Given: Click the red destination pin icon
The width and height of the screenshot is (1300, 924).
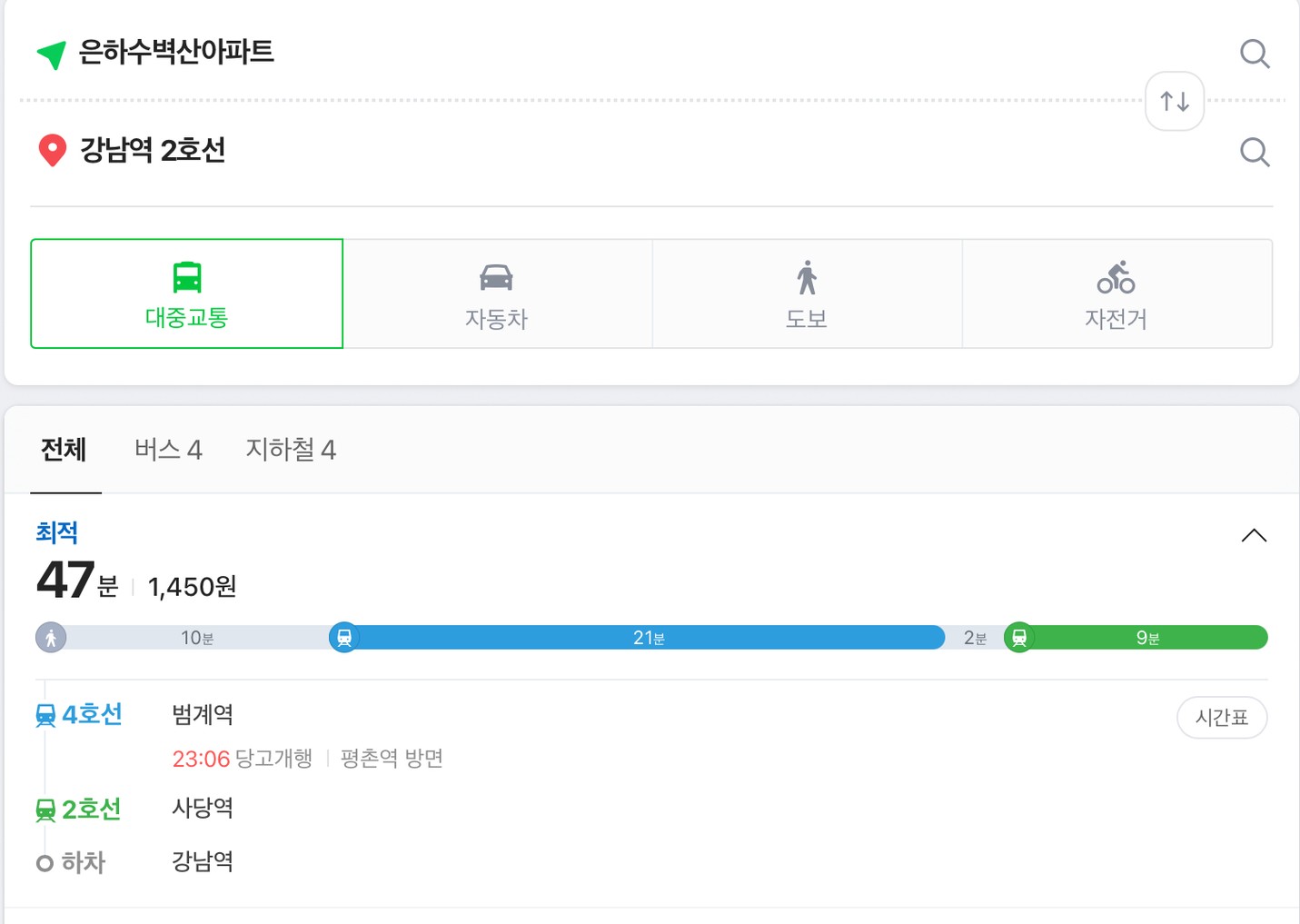Looking at the screenshot, I should (x=52, y=150).
